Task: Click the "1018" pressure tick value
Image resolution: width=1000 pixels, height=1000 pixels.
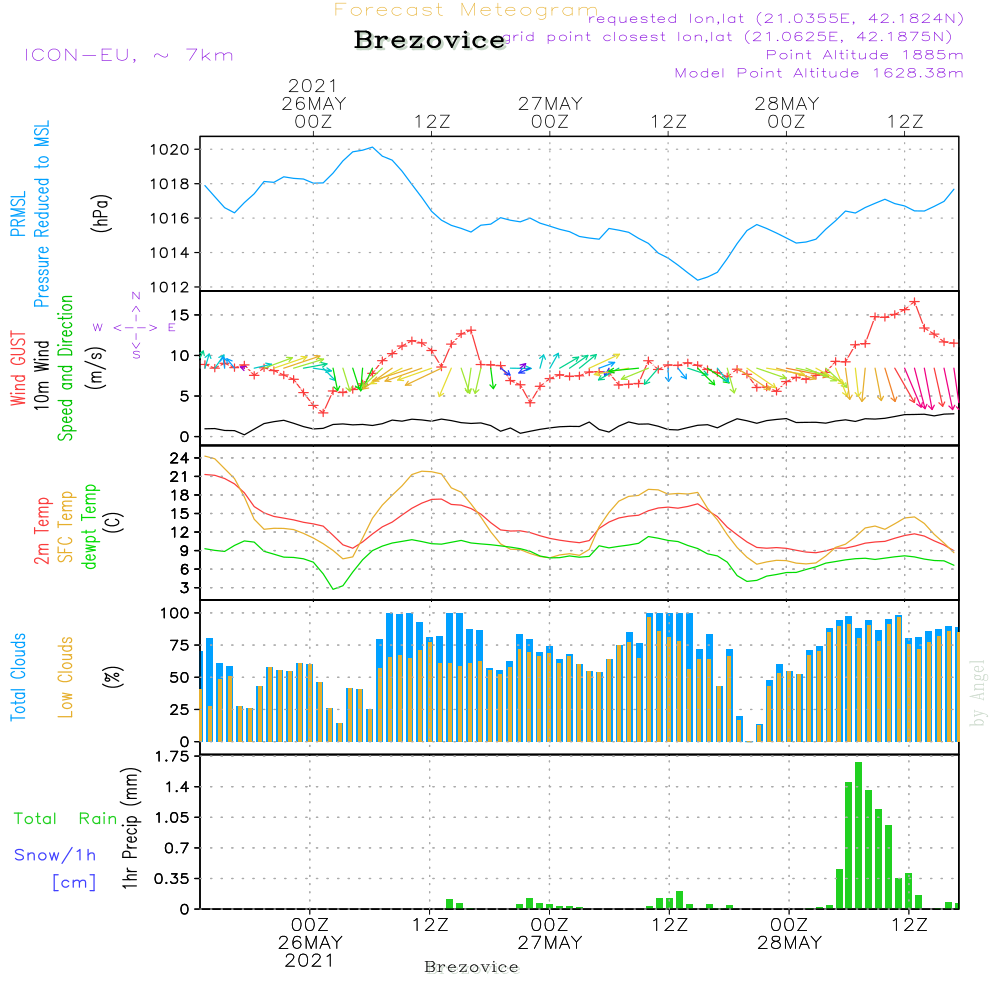Action: (x=170, y=184)
